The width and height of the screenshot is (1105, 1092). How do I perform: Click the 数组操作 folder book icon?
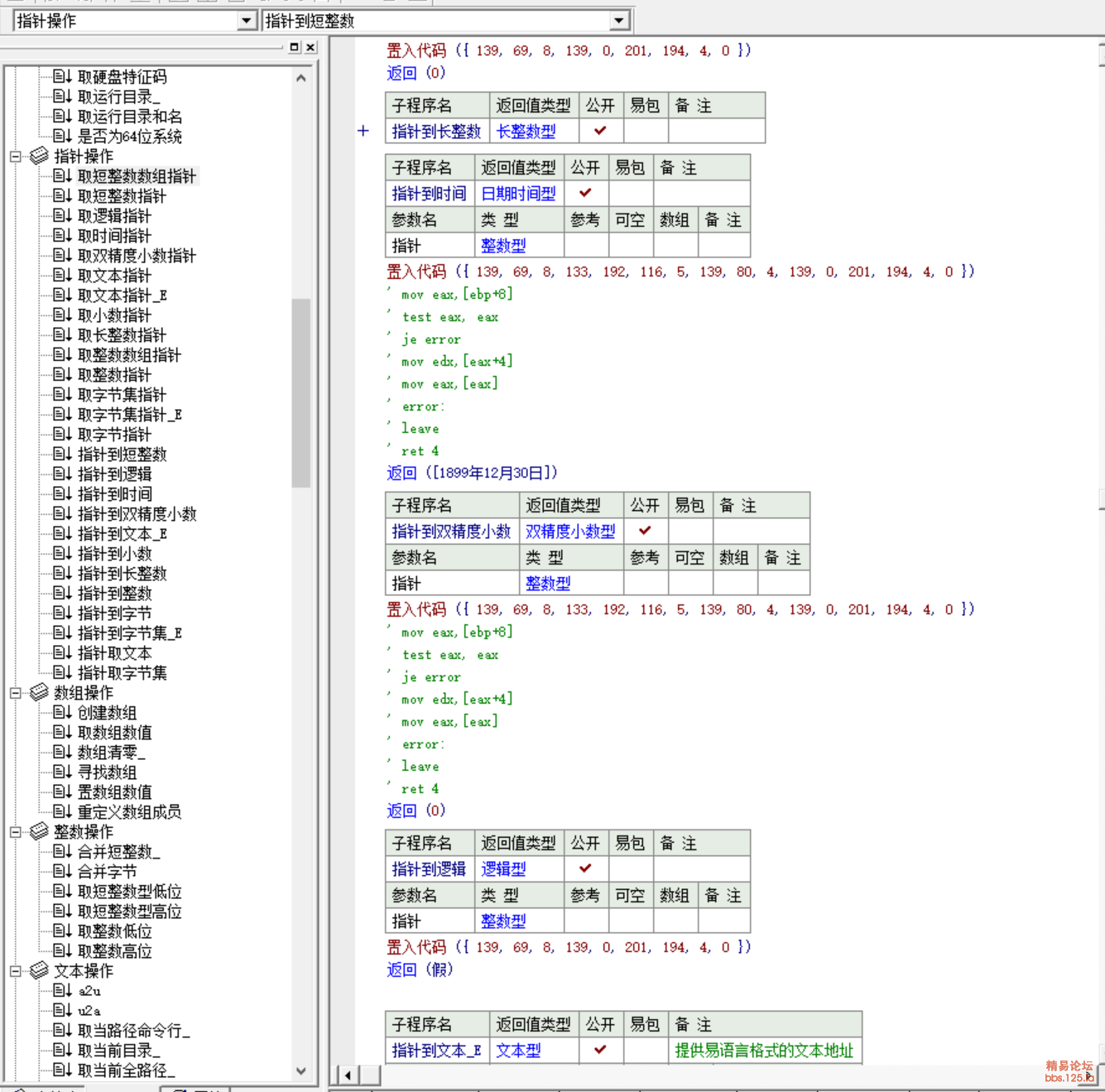point(39,693)
